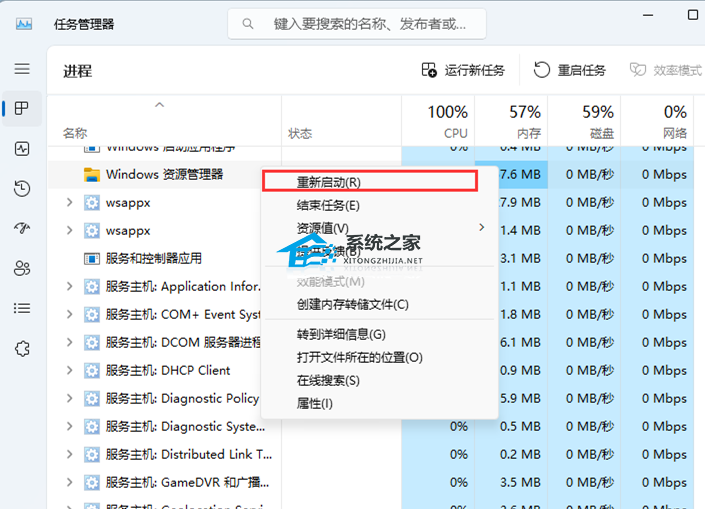Open the Performance sidebar icon
Viewport: 705px width, 509px height.
[x=22, y=148]
